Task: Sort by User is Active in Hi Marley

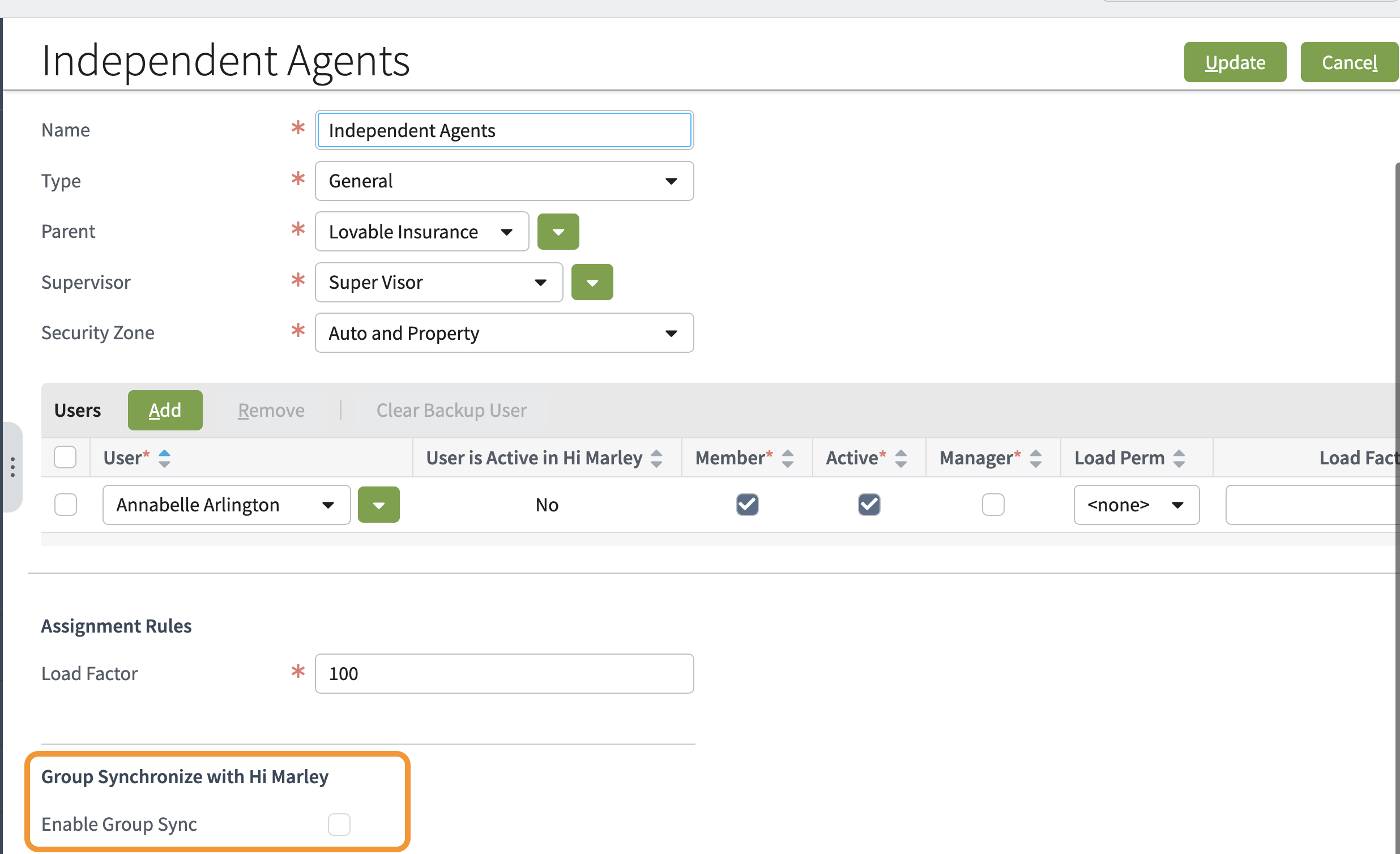Action: [656, 458]
